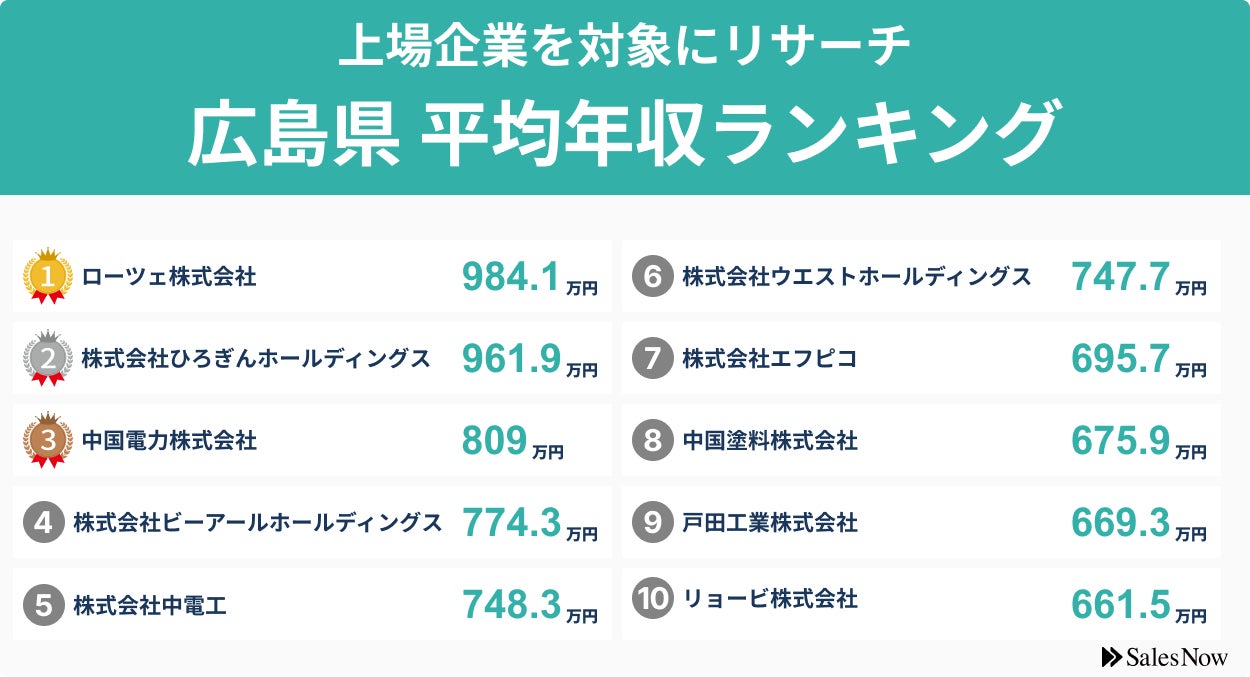Screen dimensions: 1250x677
Task: Select 株式会社ひろぎんホールディングス entry
Action: point(256,359)
